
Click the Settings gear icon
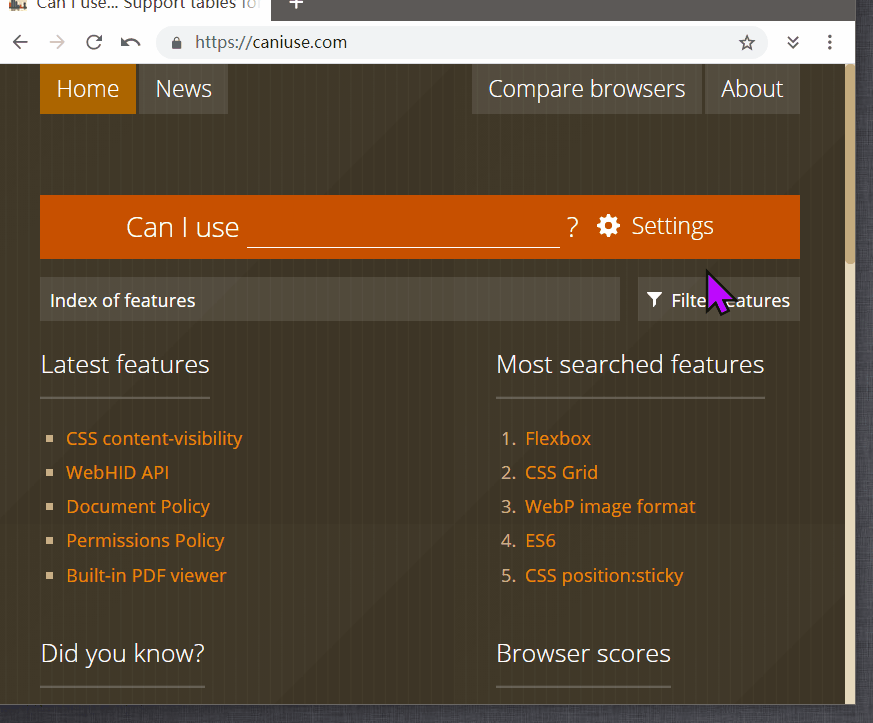(x=608, y=226)
